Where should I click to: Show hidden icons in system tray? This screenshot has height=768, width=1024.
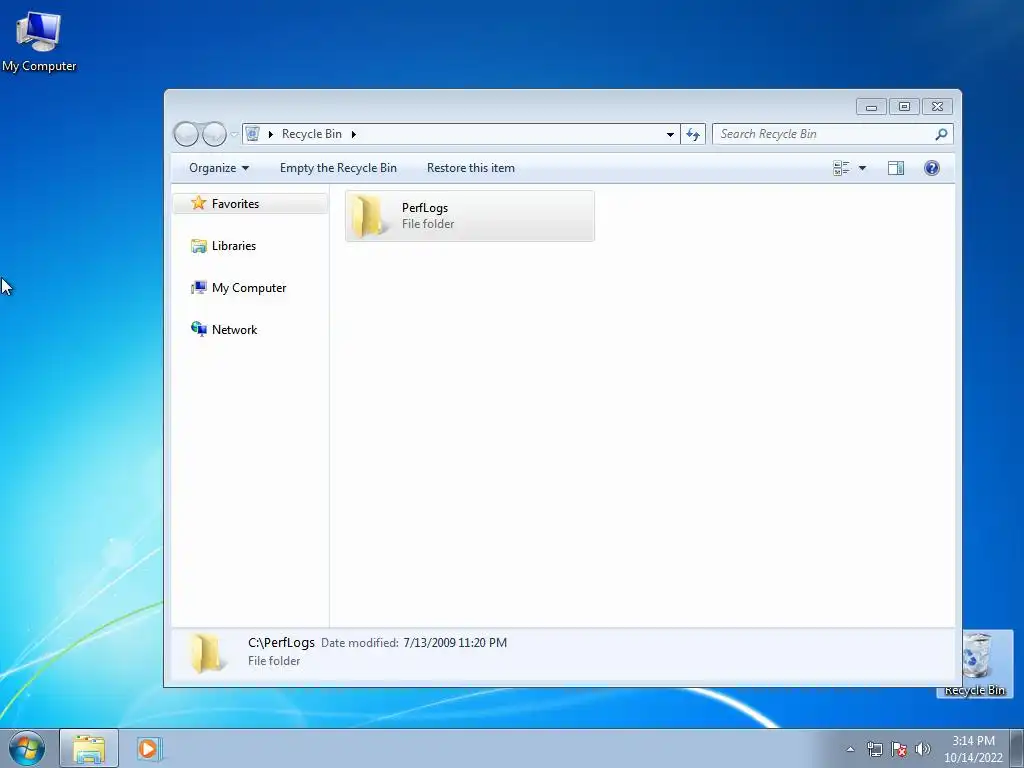tap(850, 749)
